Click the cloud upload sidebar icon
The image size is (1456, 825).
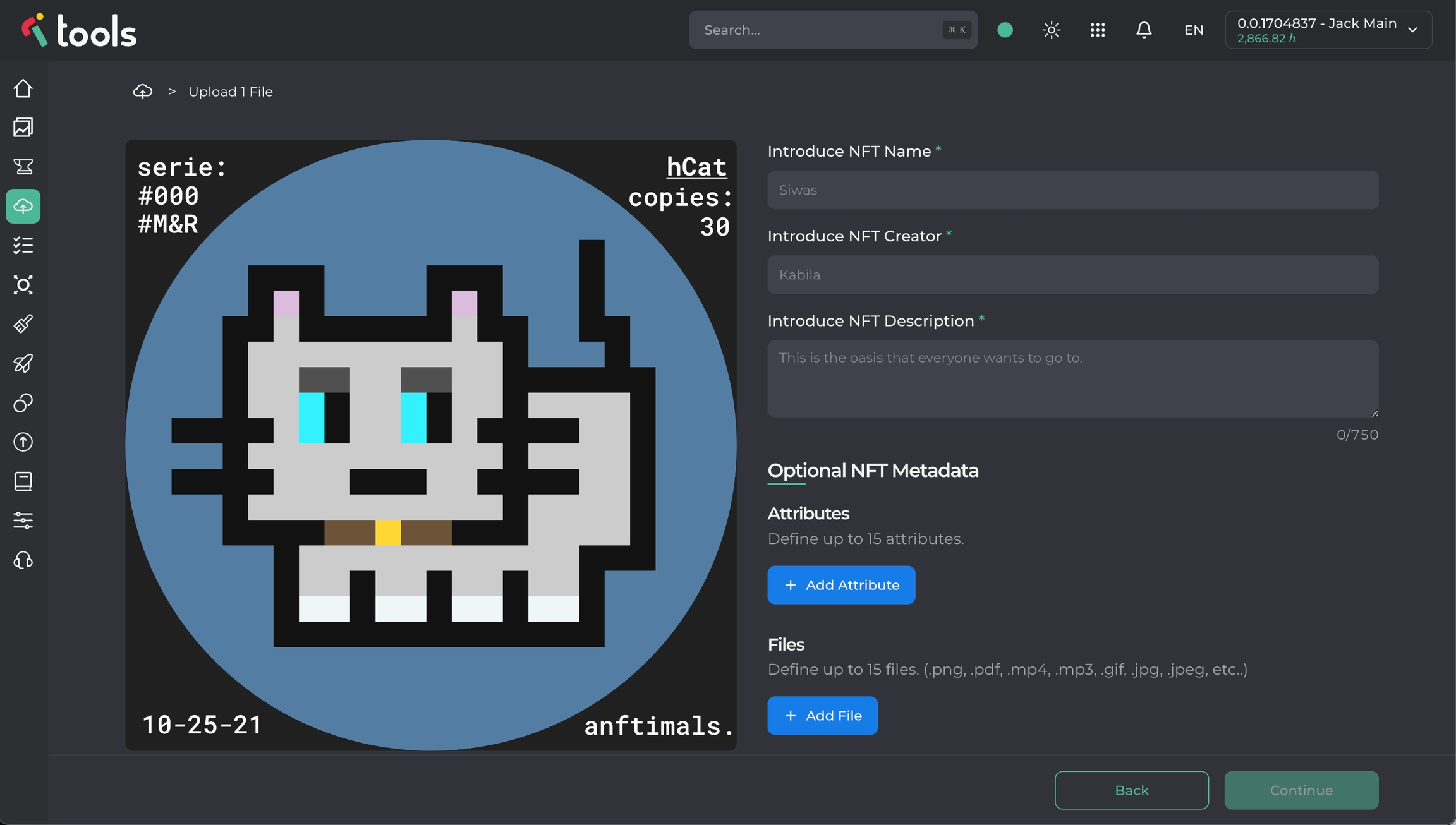point(23,206)
